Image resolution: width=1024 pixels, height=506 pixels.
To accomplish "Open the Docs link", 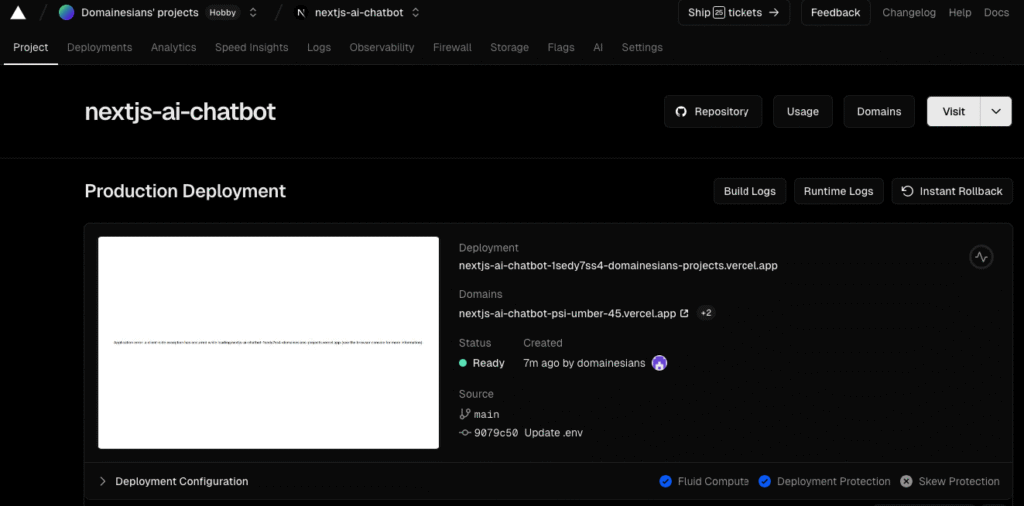I will click(x=996, y=12).
